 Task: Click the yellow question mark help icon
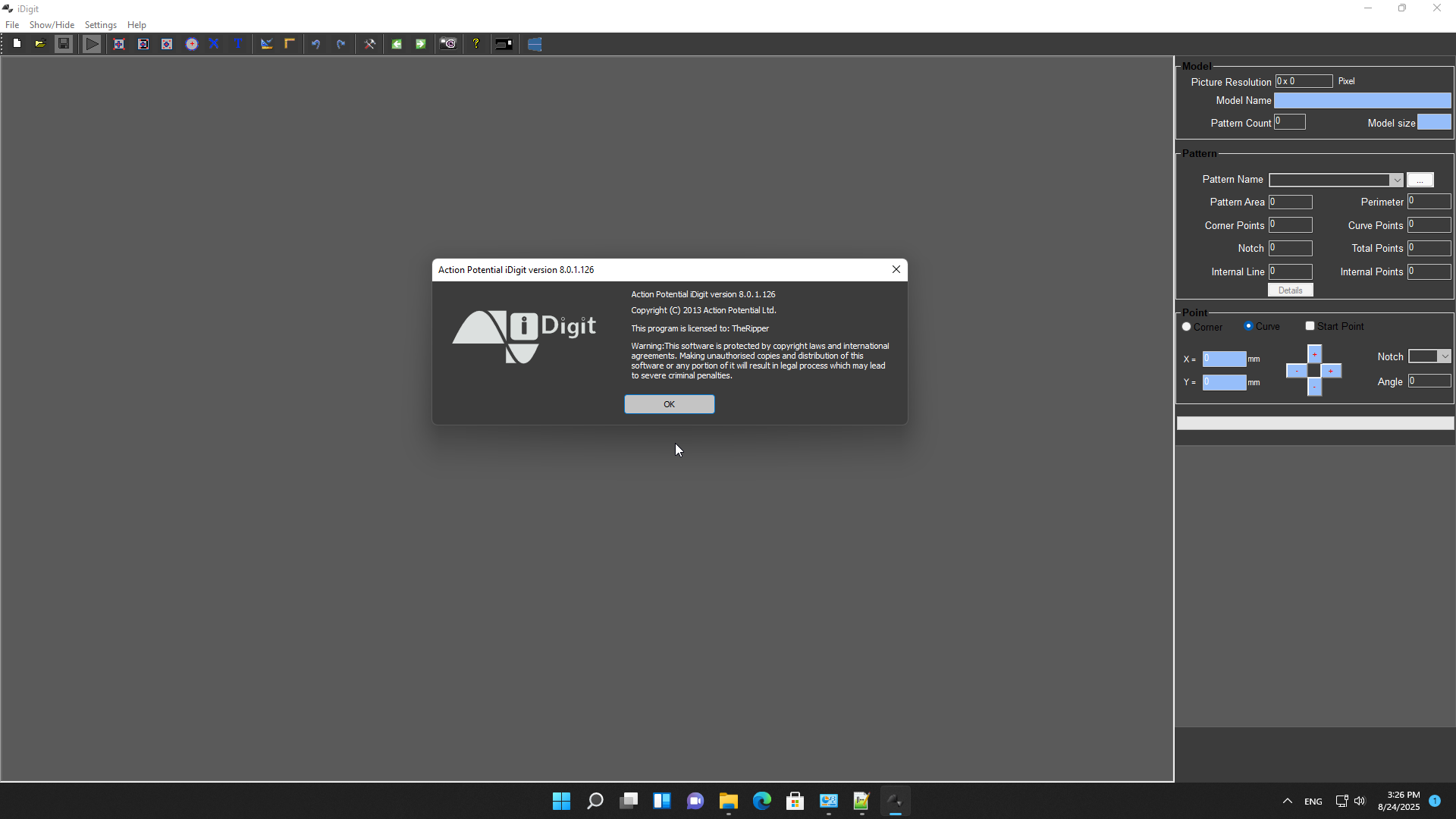[476, 44]
